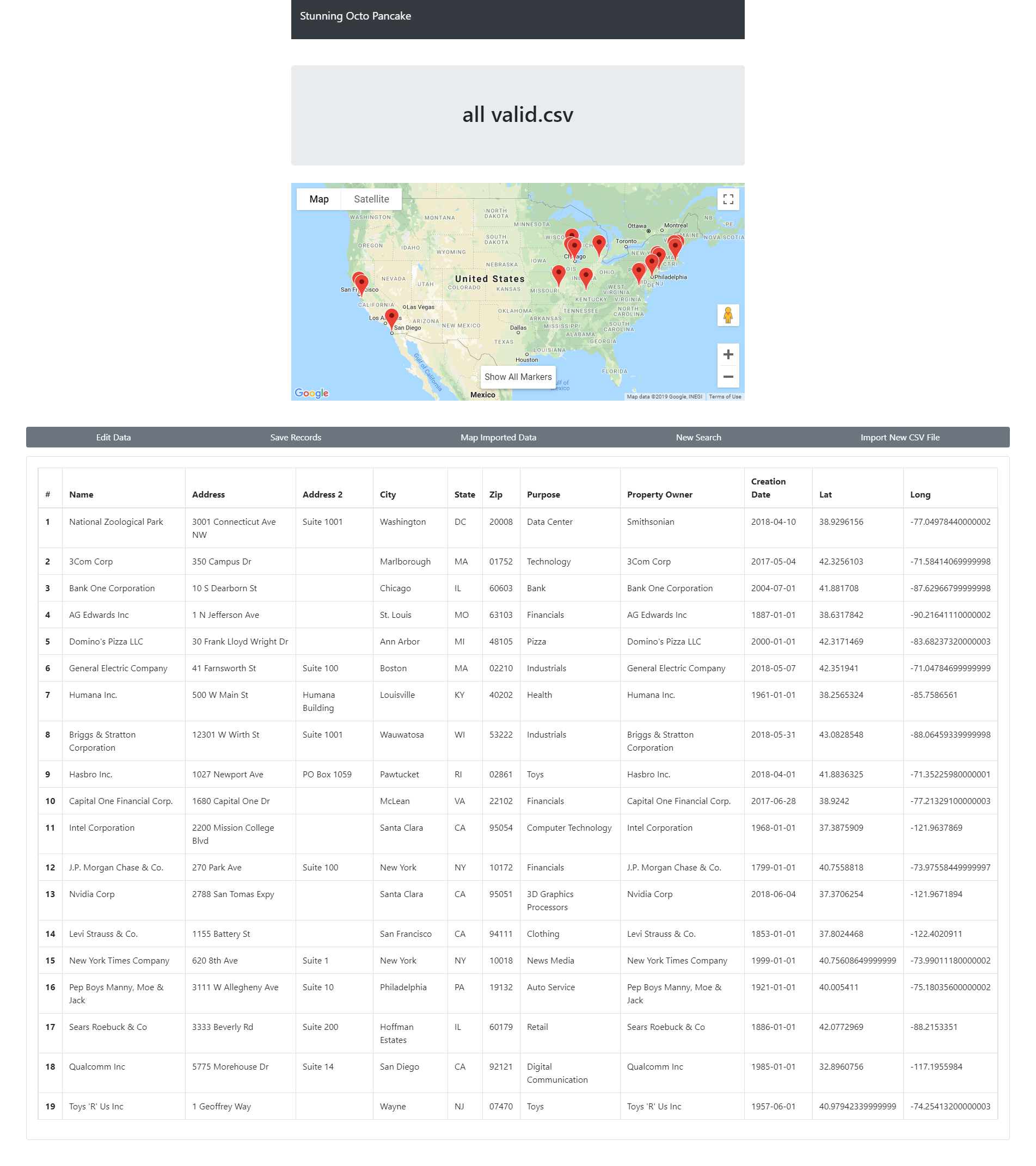Image resolution: width=1036 pixels, height=1166 pixels.
Task: Zoom in on the map
Action: (728, 354)
